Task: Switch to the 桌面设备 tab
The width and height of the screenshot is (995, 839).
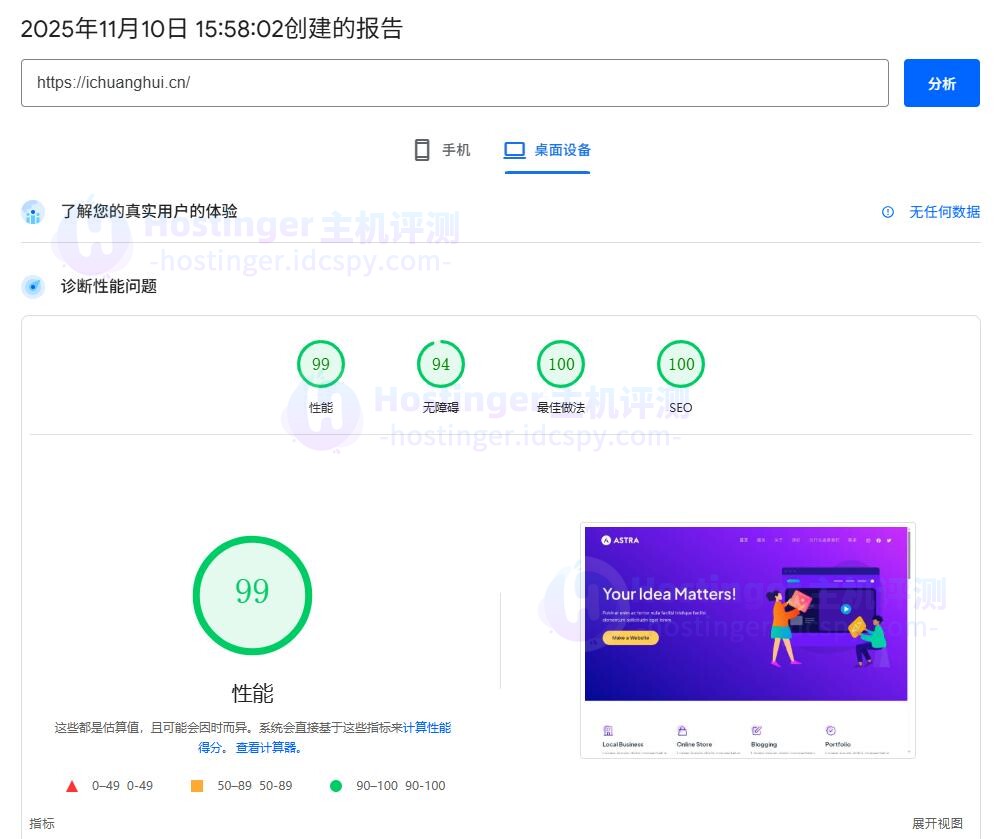Action: click(x=546, y=149)
